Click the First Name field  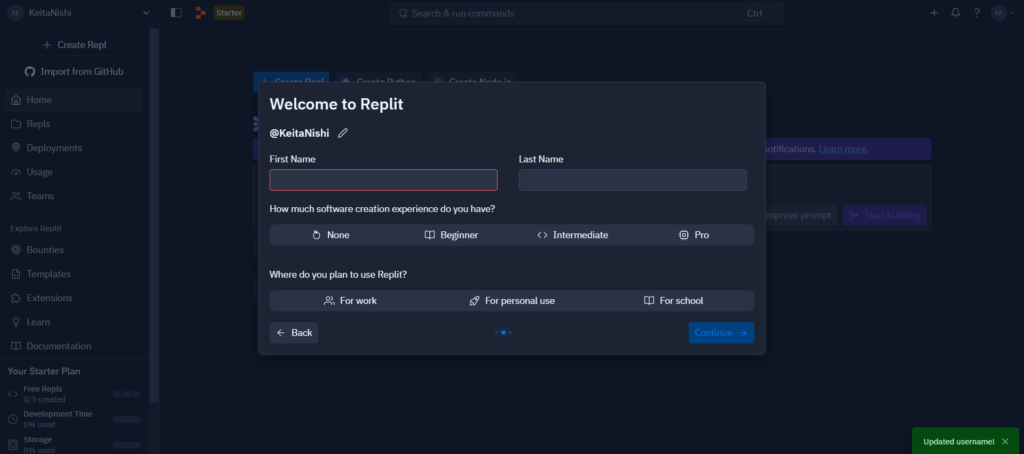383,180
